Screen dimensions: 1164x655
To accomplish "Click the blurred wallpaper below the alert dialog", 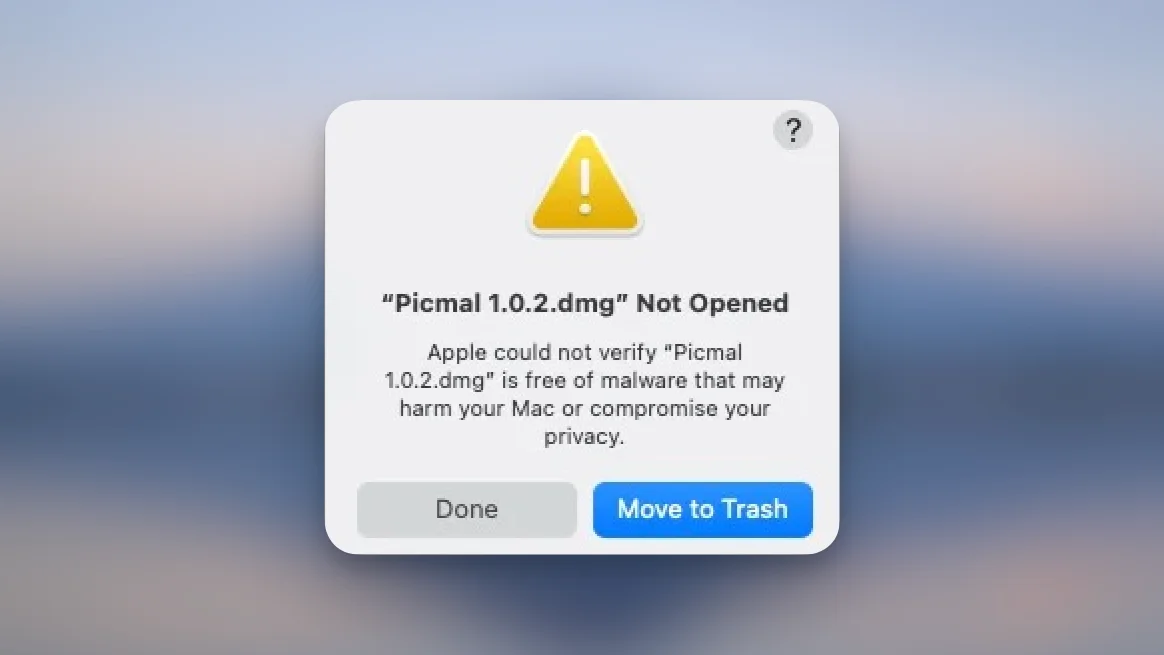I will coord(582,605).
